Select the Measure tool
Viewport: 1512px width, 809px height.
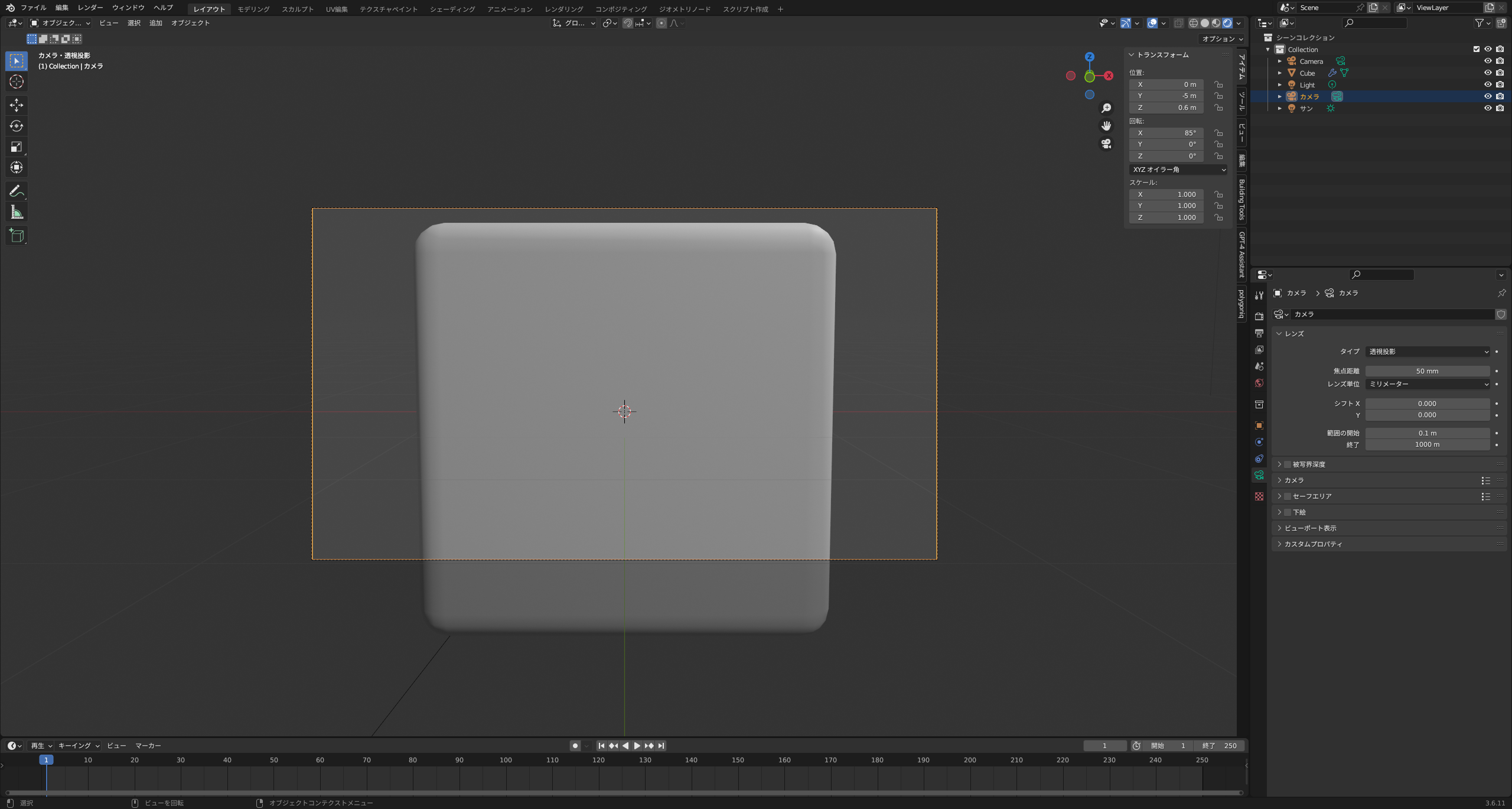(17, 212)
